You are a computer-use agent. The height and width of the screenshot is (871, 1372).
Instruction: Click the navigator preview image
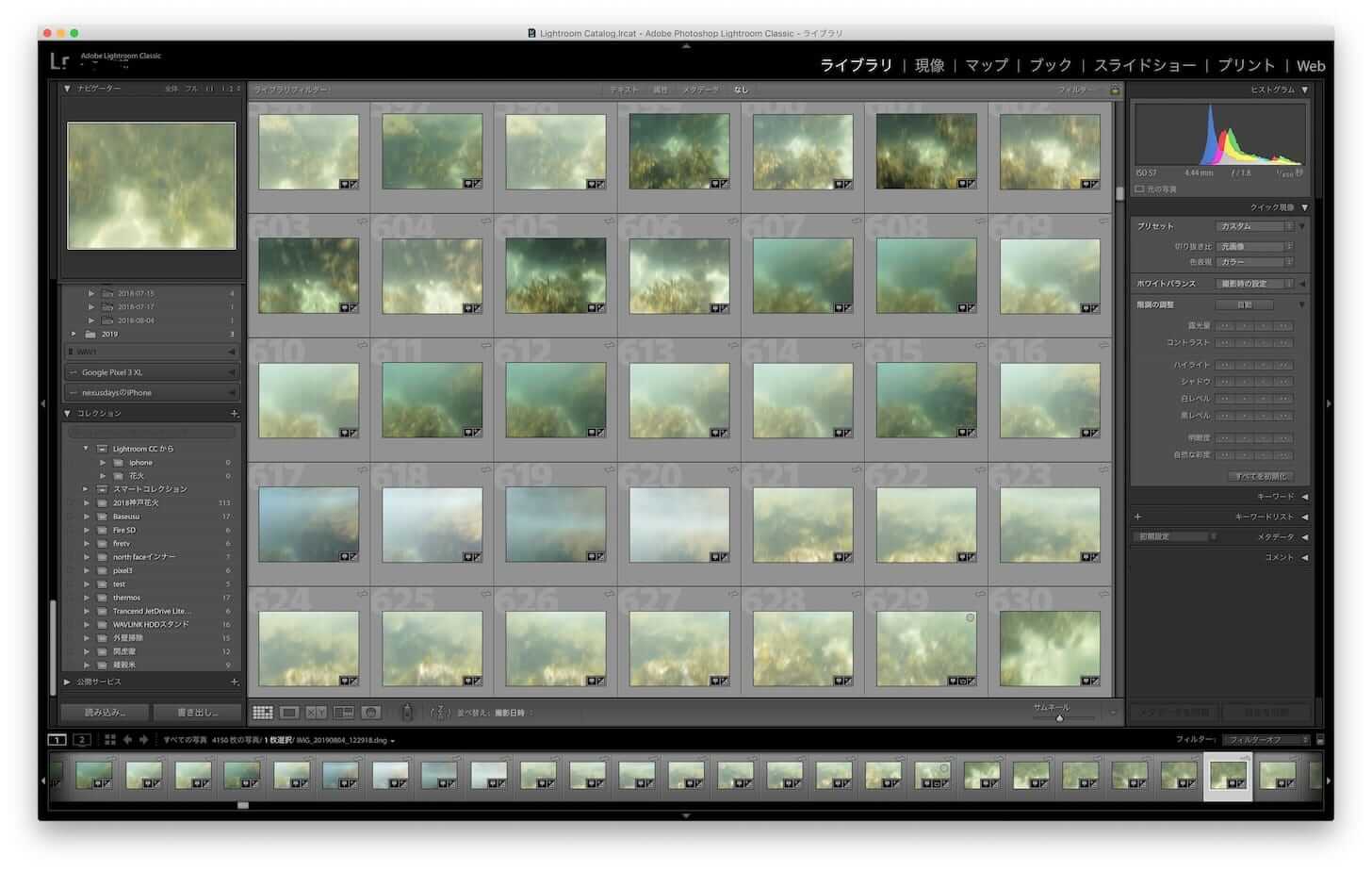[152, 186]
